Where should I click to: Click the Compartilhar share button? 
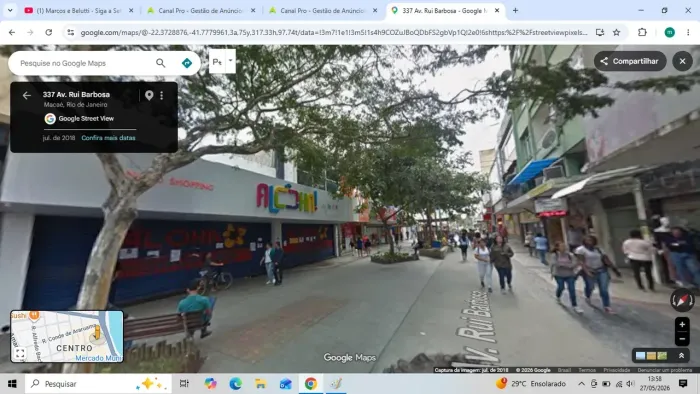629,61
